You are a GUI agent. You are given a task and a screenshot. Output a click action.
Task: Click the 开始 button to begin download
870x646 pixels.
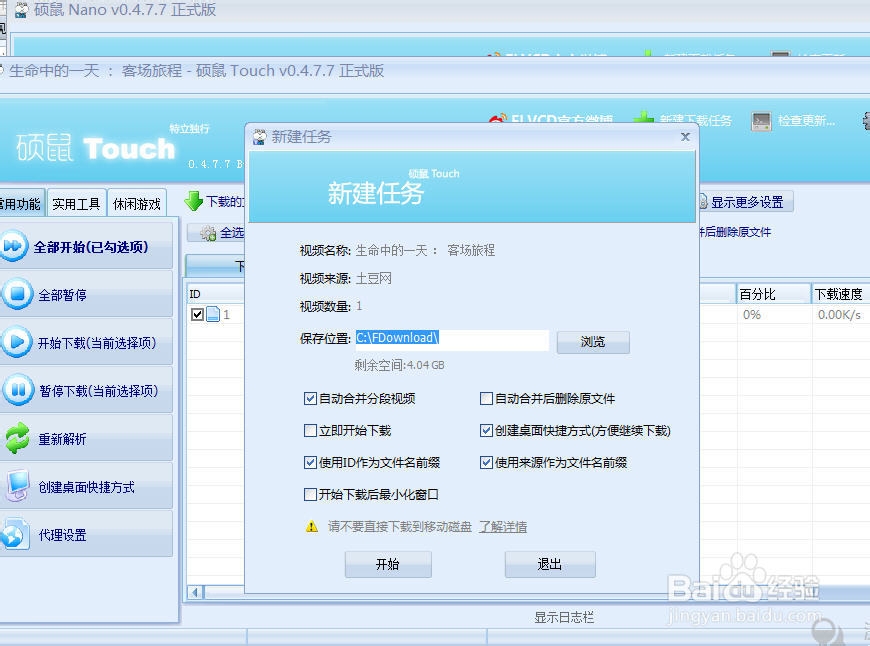click(x=388, y=564)
